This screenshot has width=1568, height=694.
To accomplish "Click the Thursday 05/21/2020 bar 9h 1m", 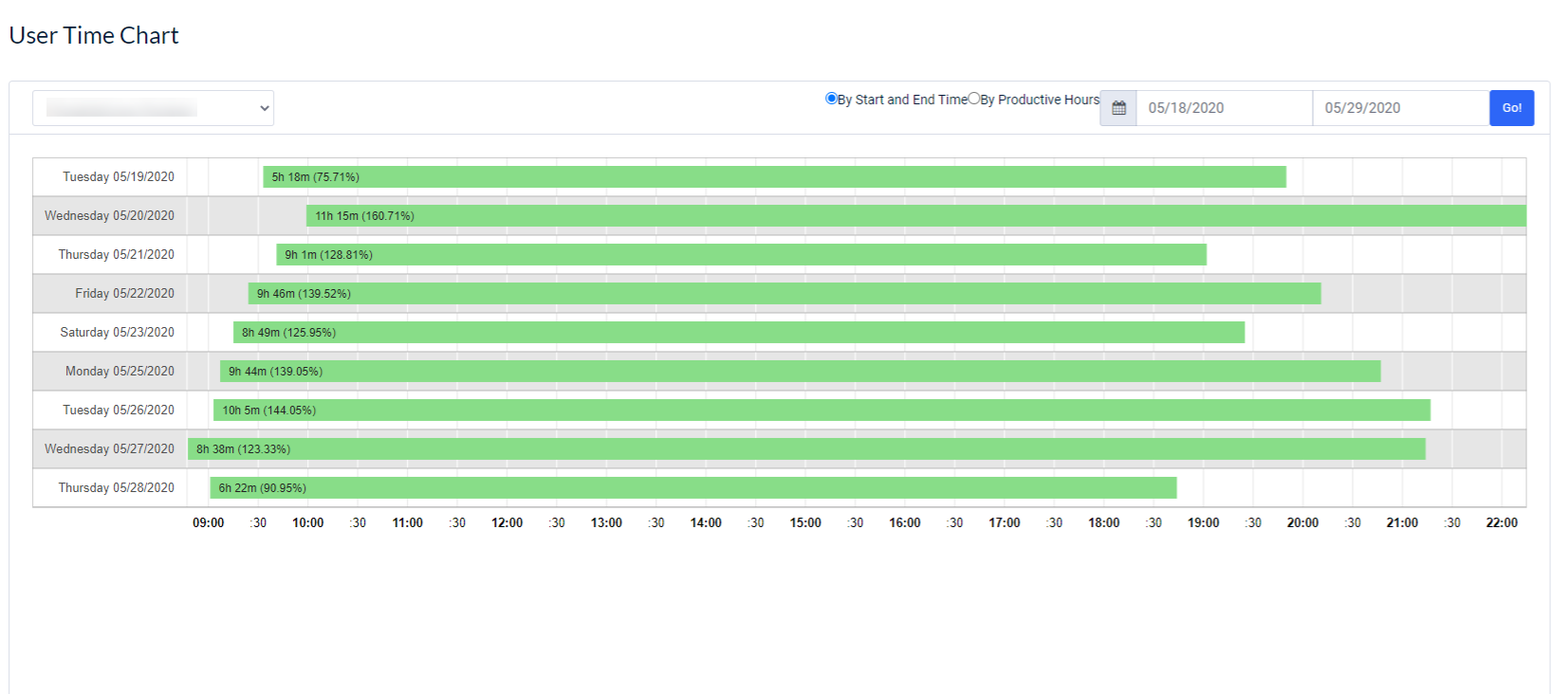I will point(742,255).
